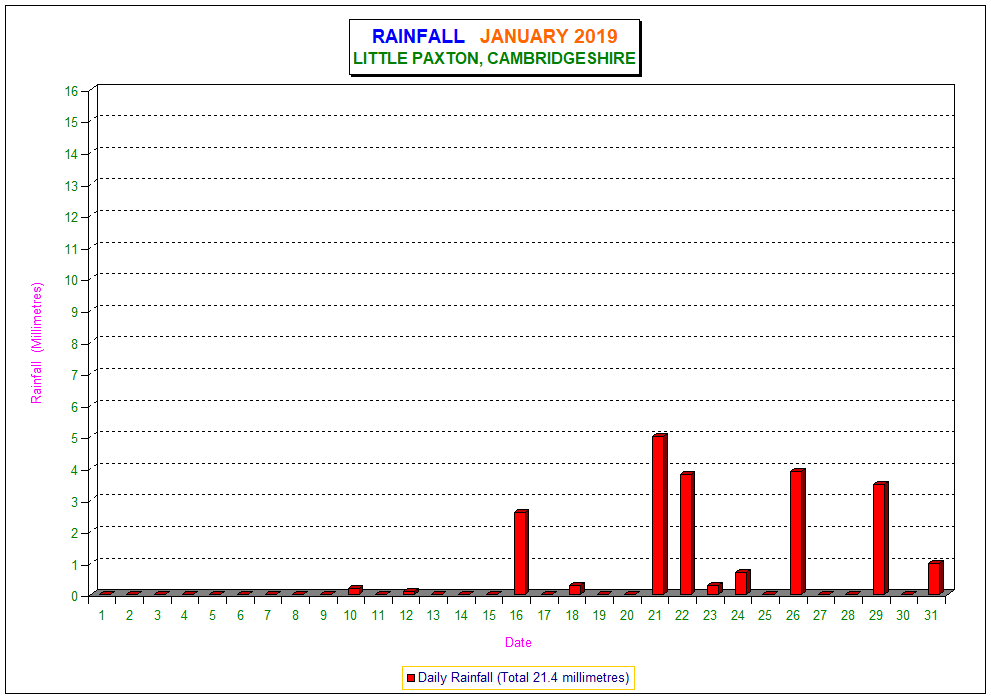This screenshot has height=698, width=991.
Task: Click the subtitle 'LITTLE PAXTON, CAMBRIDGESHIRE'
Action: point(494,58)
